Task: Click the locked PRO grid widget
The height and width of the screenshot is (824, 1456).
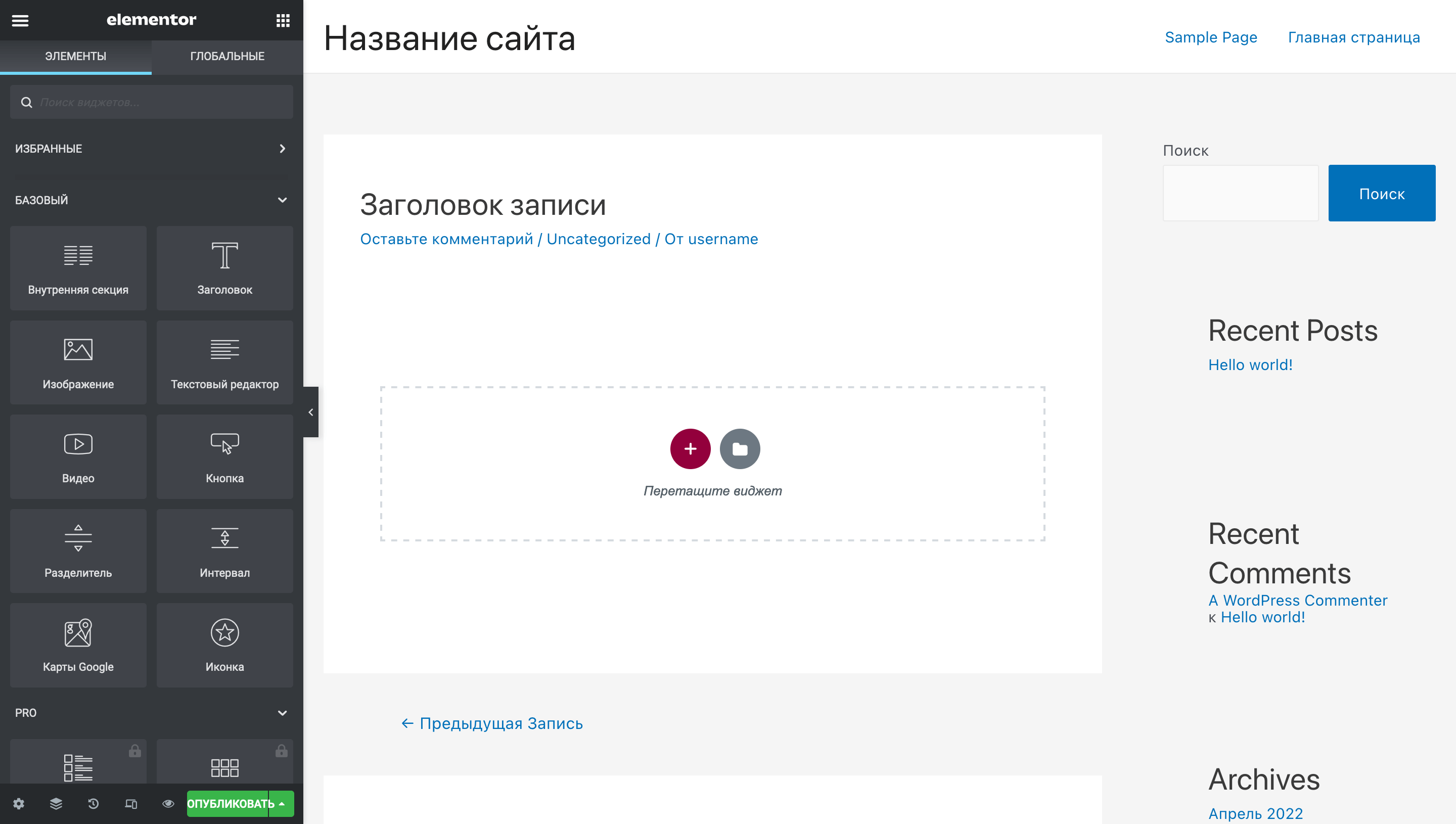Action: pos(224,761)
